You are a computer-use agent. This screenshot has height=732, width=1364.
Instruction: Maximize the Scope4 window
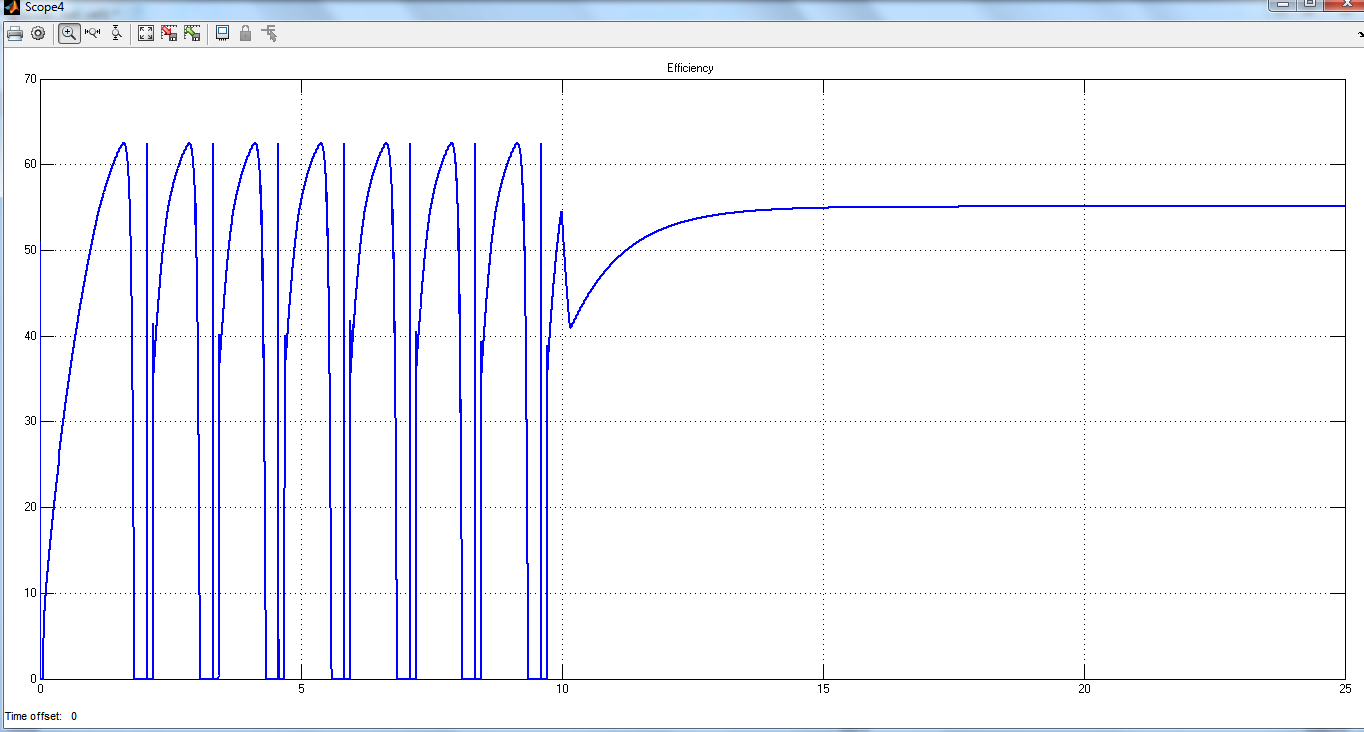(x=1310, y=4)
